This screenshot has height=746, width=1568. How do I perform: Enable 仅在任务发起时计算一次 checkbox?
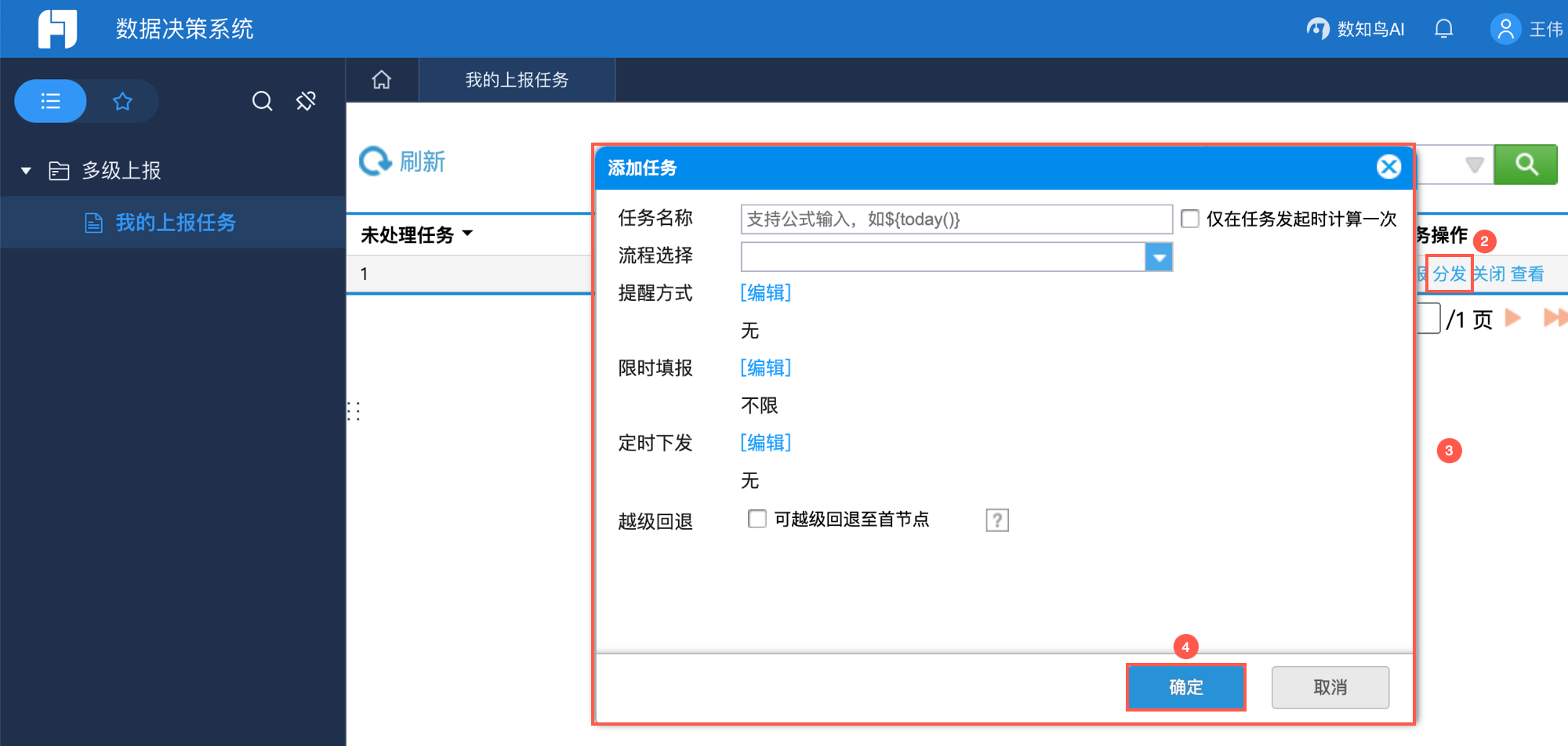(1189, 219)
